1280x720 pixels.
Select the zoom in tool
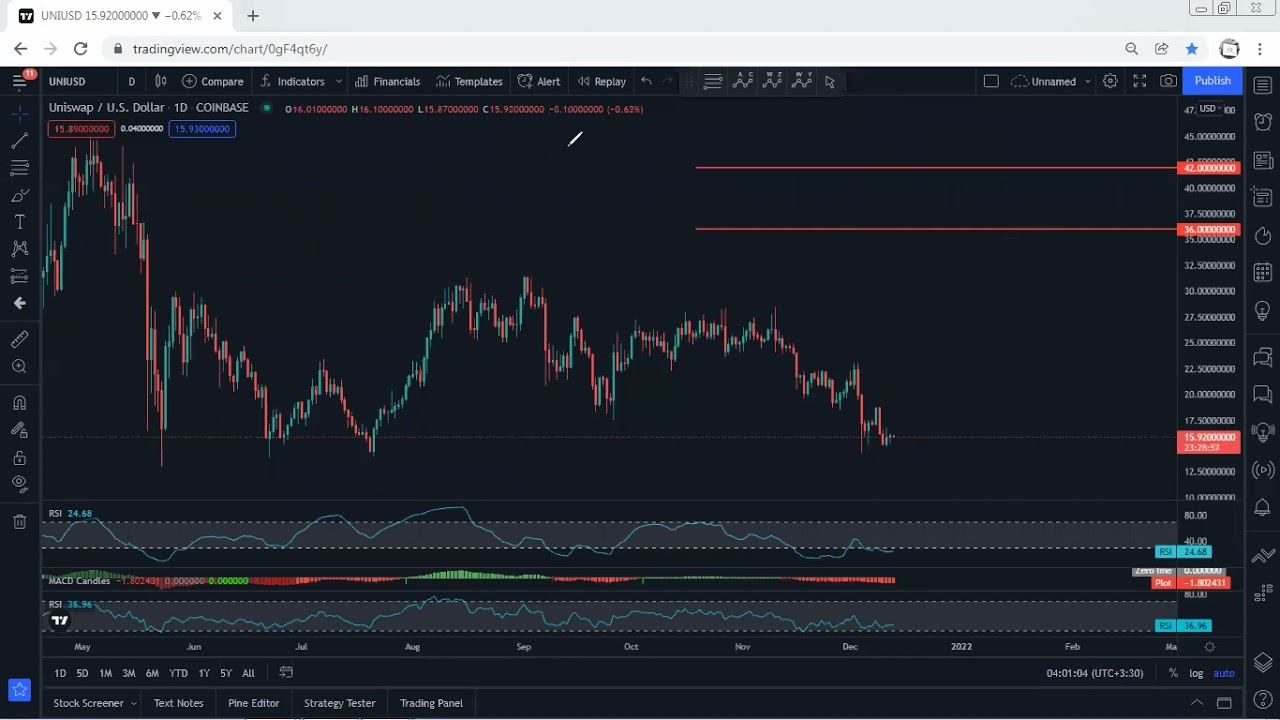19,367
